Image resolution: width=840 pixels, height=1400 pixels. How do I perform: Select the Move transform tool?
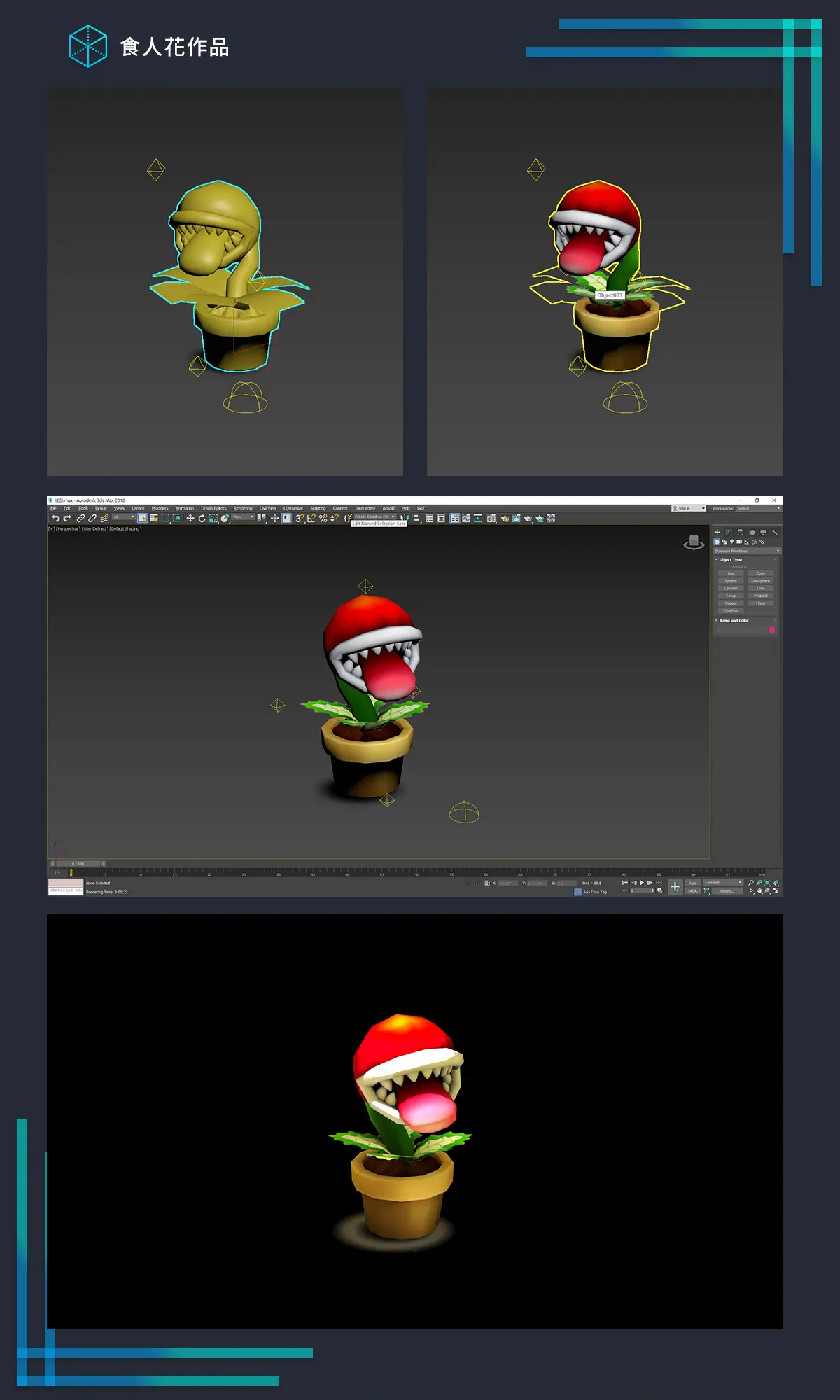point(190,519)
